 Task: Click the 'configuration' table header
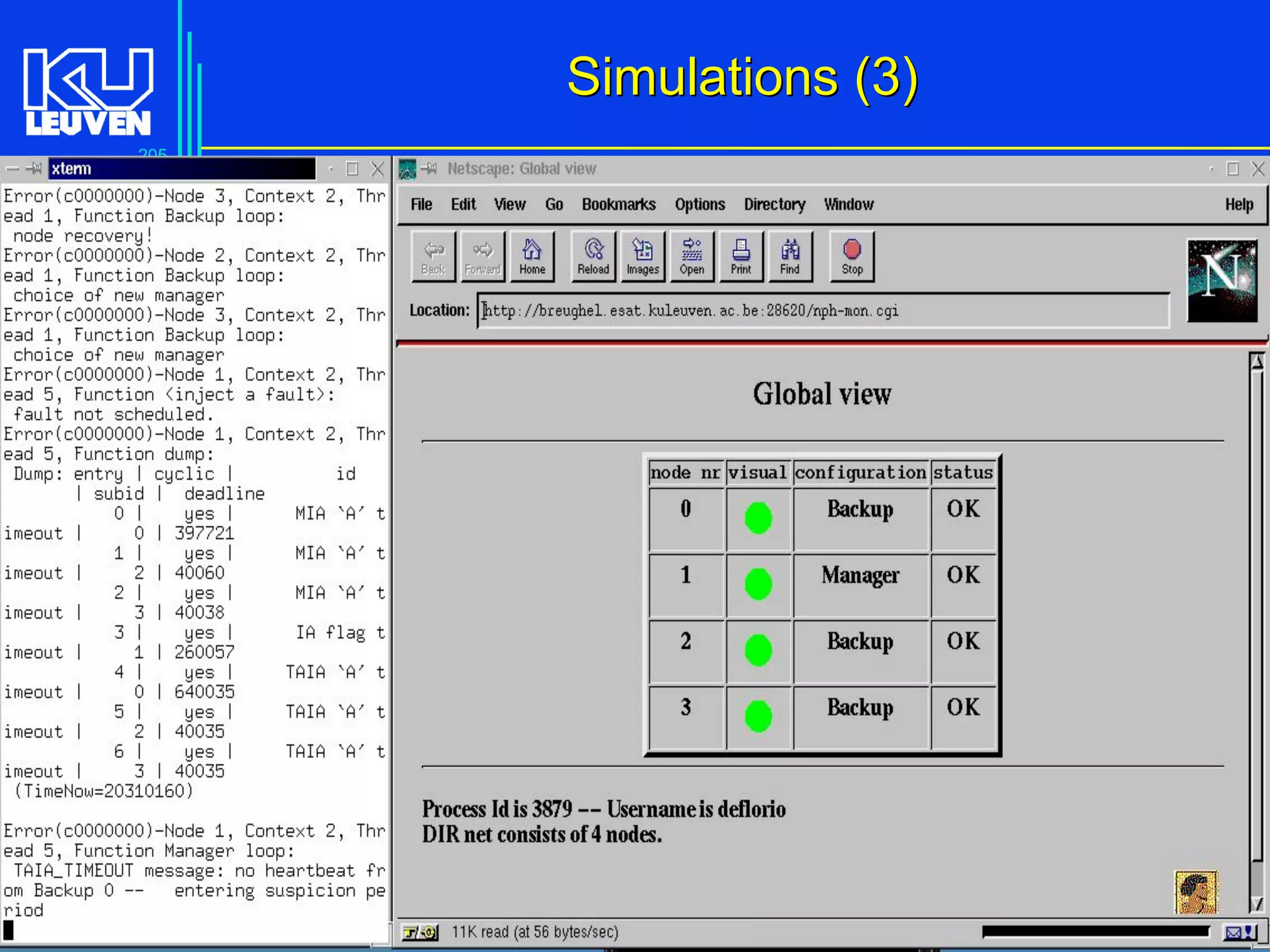[861, 473]
